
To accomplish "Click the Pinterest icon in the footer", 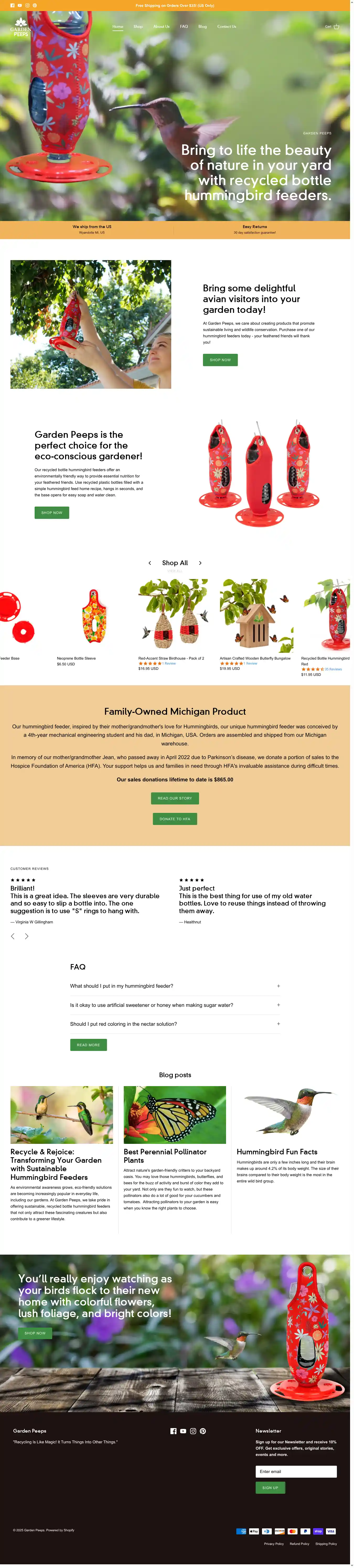I will (x=202, y=1431).
